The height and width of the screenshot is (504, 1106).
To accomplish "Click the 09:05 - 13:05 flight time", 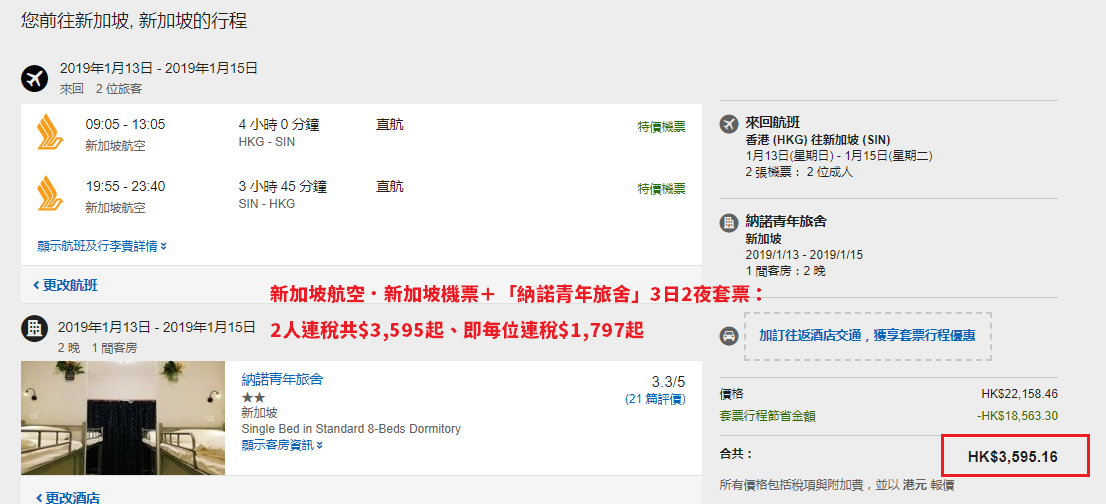I will (x=126, y=125).
